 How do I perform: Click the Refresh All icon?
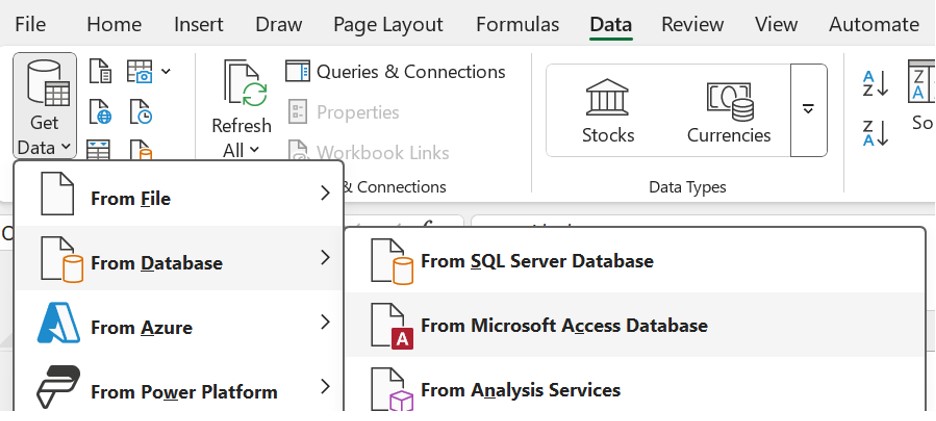[x=245, y=83]
